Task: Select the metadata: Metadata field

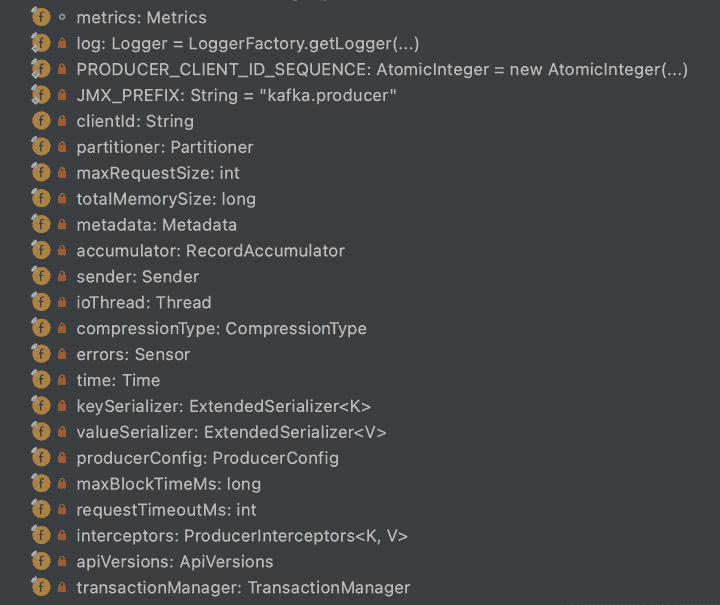Action: tap(156, 225)
